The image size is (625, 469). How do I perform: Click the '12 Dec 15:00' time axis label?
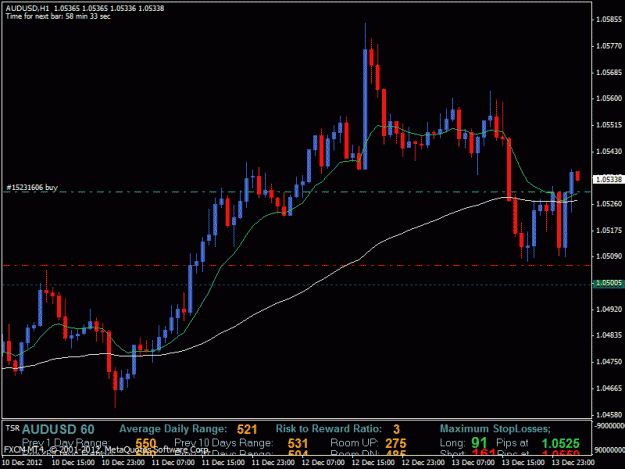coord(373,463)
